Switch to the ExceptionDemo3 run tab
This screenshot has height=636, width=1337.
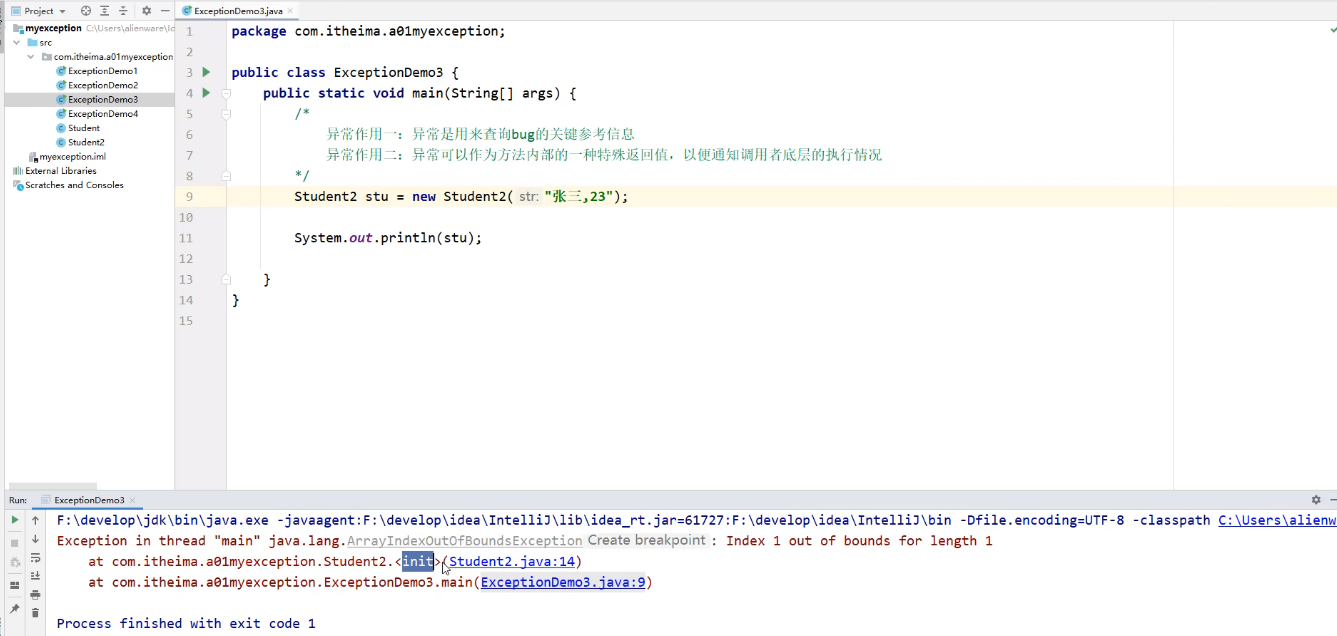coord(90,499)
